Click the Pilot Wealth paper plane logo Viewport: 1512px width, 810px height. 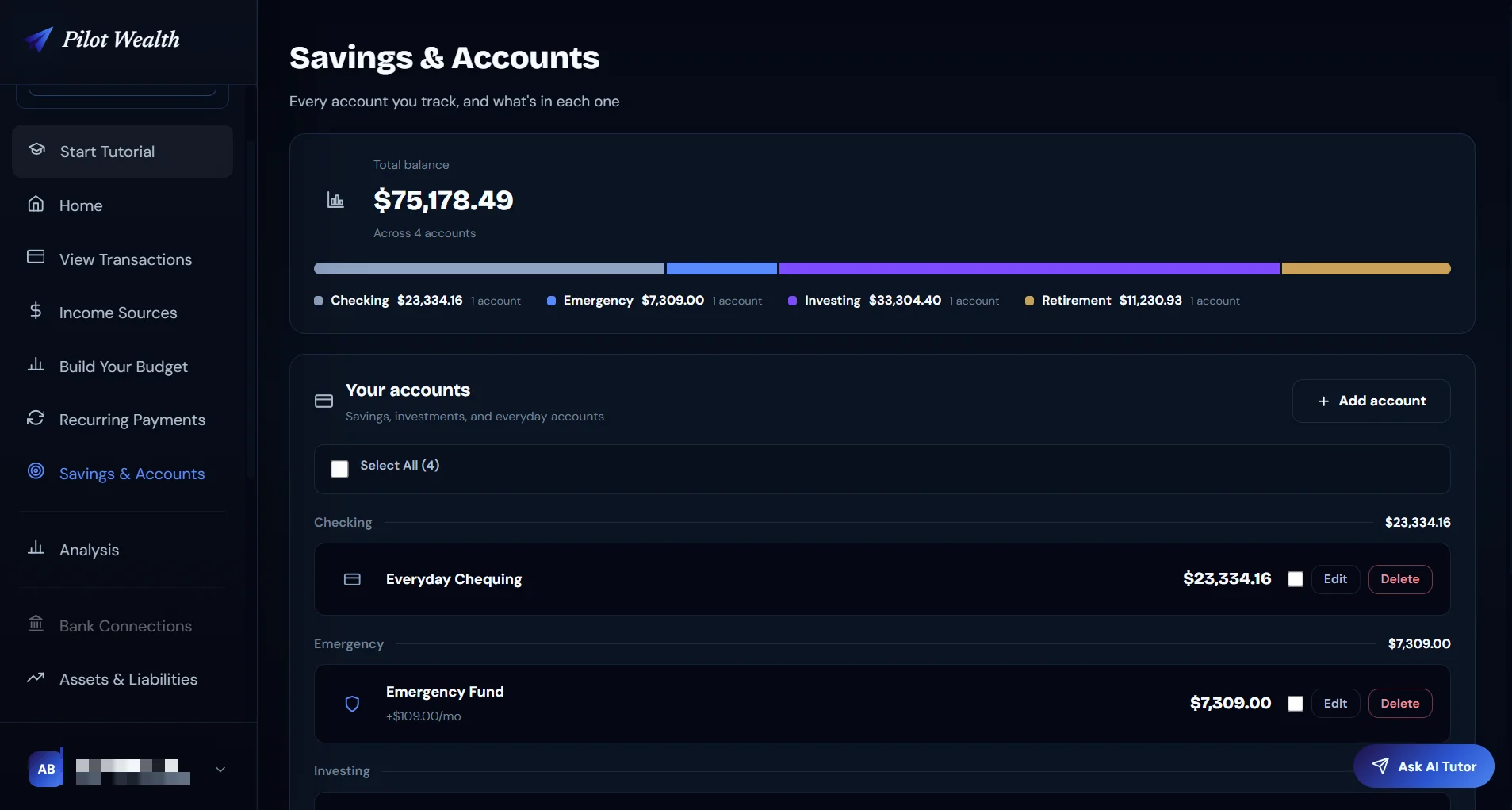pyautogui.click(x=38, y=39)
